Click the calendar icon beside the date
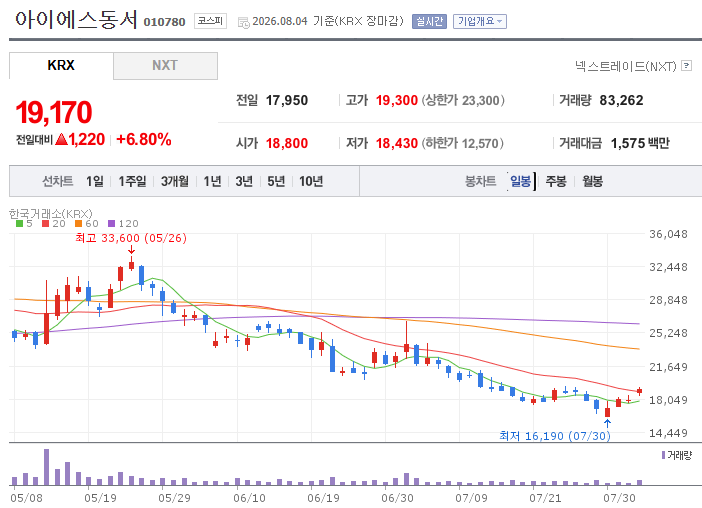 click(x=244, y=22)
